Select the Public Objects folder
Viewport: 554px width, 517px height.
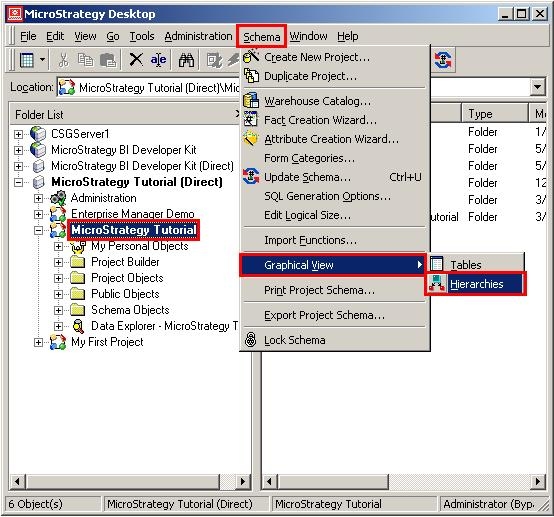(125, 294)
